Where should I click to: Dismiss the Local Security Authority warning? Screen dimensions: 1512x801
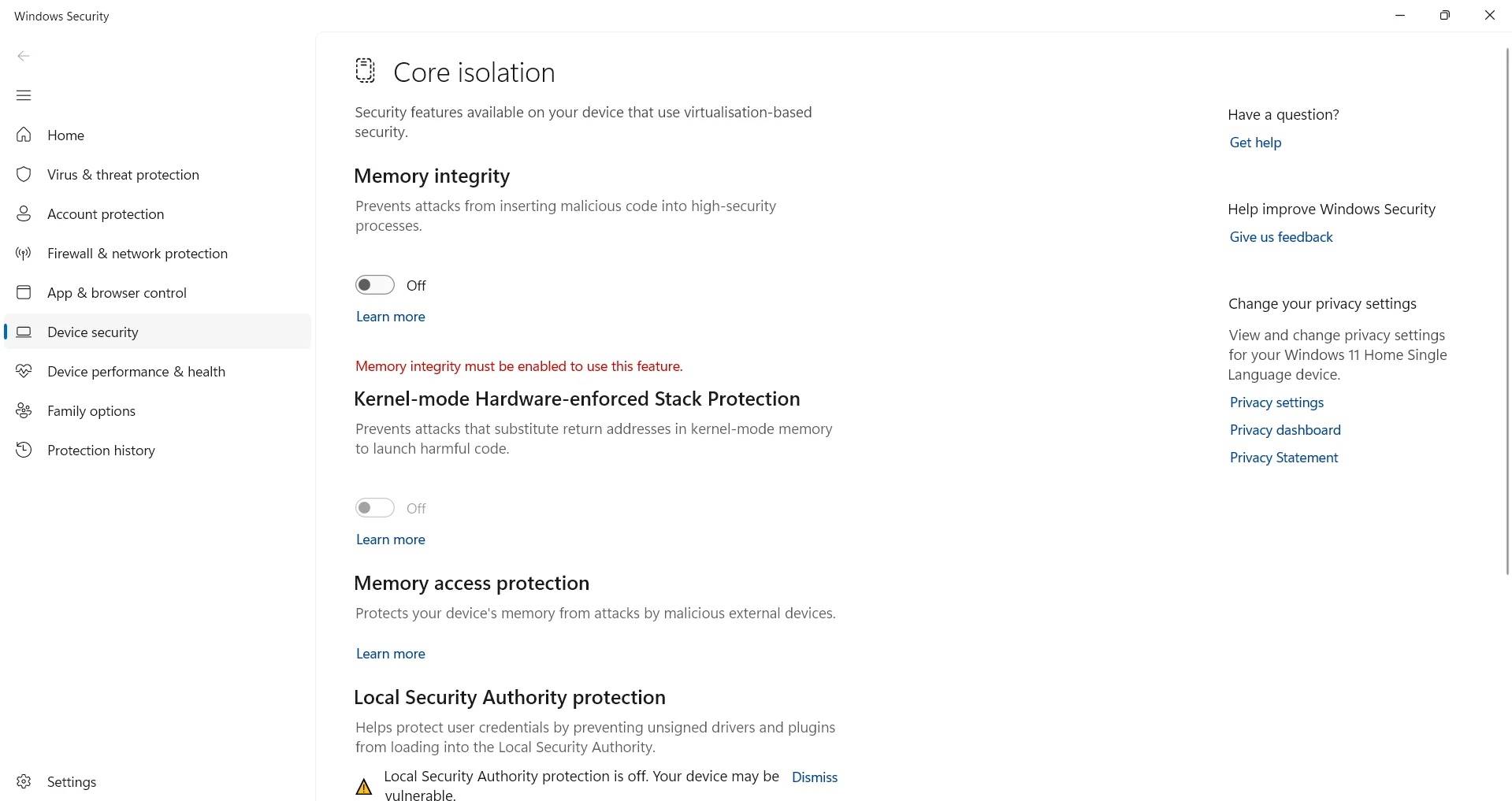[815, 777]
